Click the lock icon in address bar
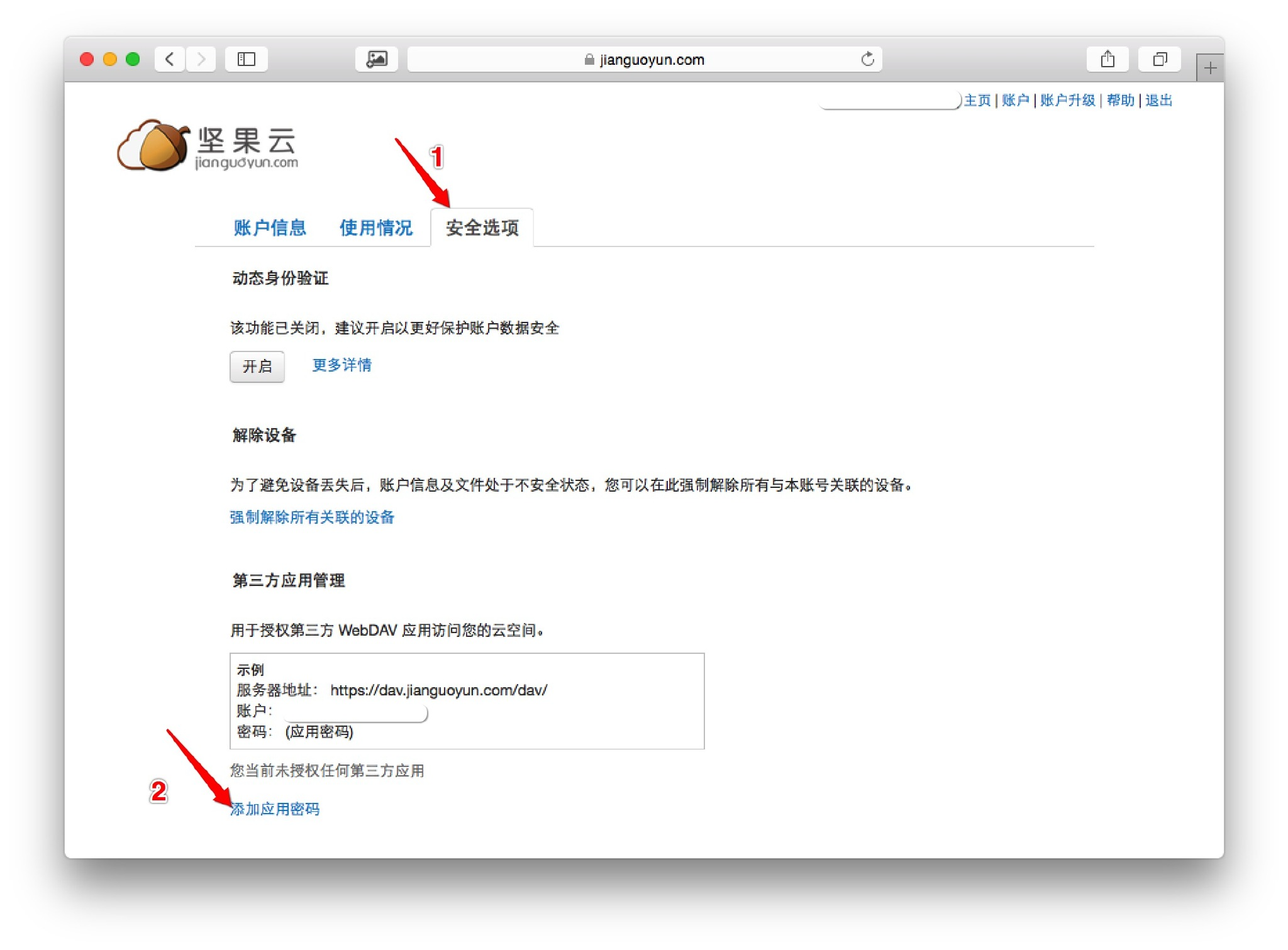The image size is (1288, 950). pos(589,60)
